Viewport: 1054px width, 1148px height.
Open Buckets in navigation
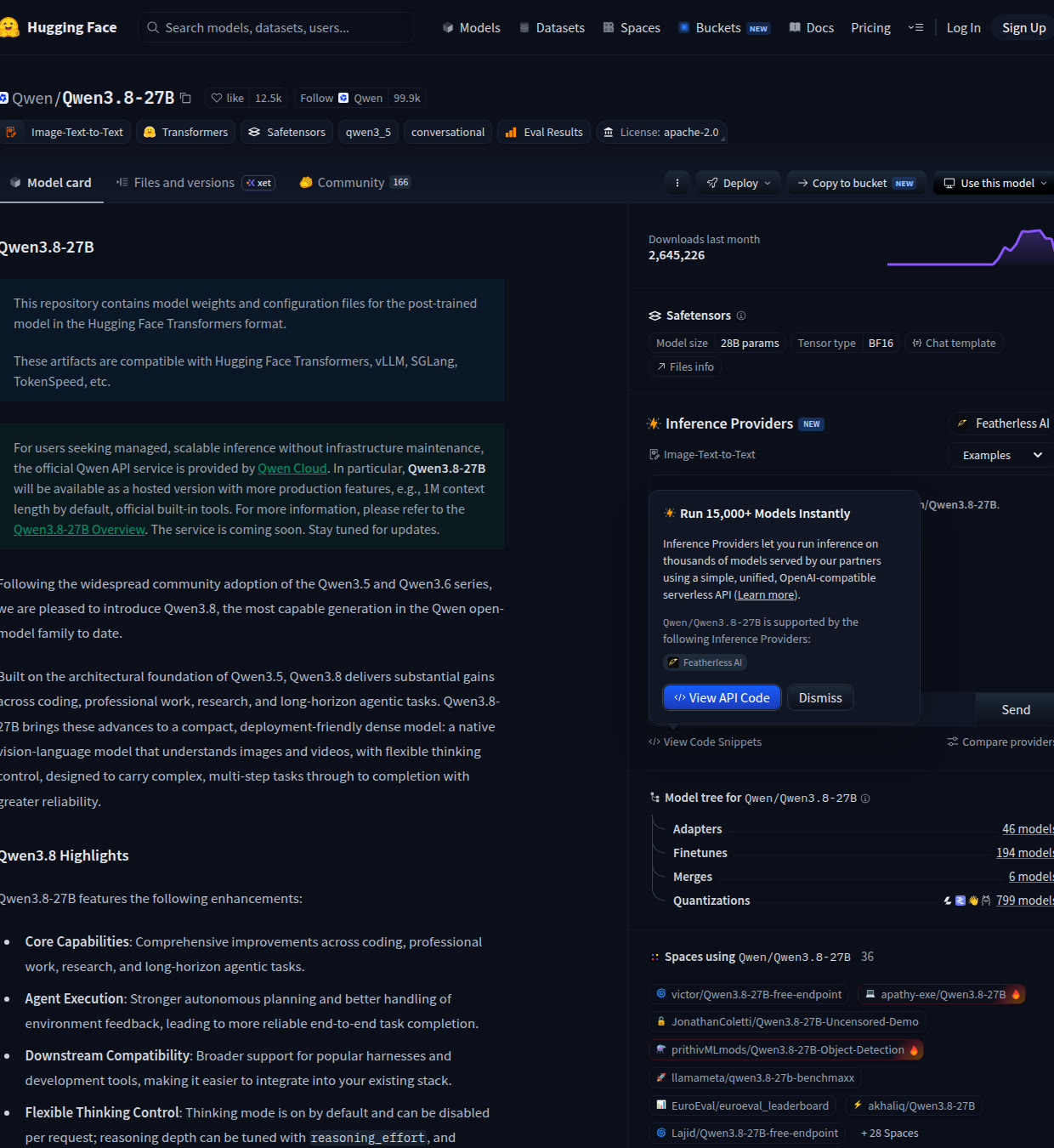(723, 27)
